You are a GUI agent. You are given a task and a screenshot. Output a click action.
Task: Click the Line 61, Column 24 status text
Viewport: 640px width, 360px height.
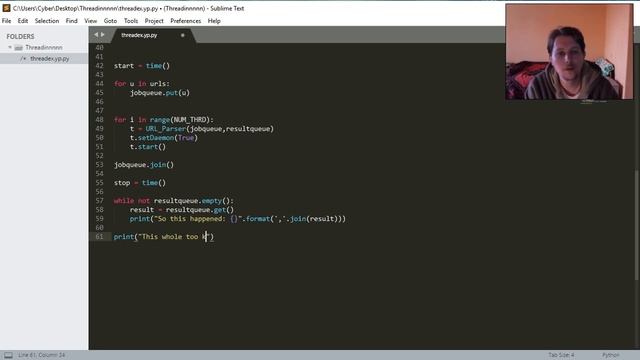[41, 355]
